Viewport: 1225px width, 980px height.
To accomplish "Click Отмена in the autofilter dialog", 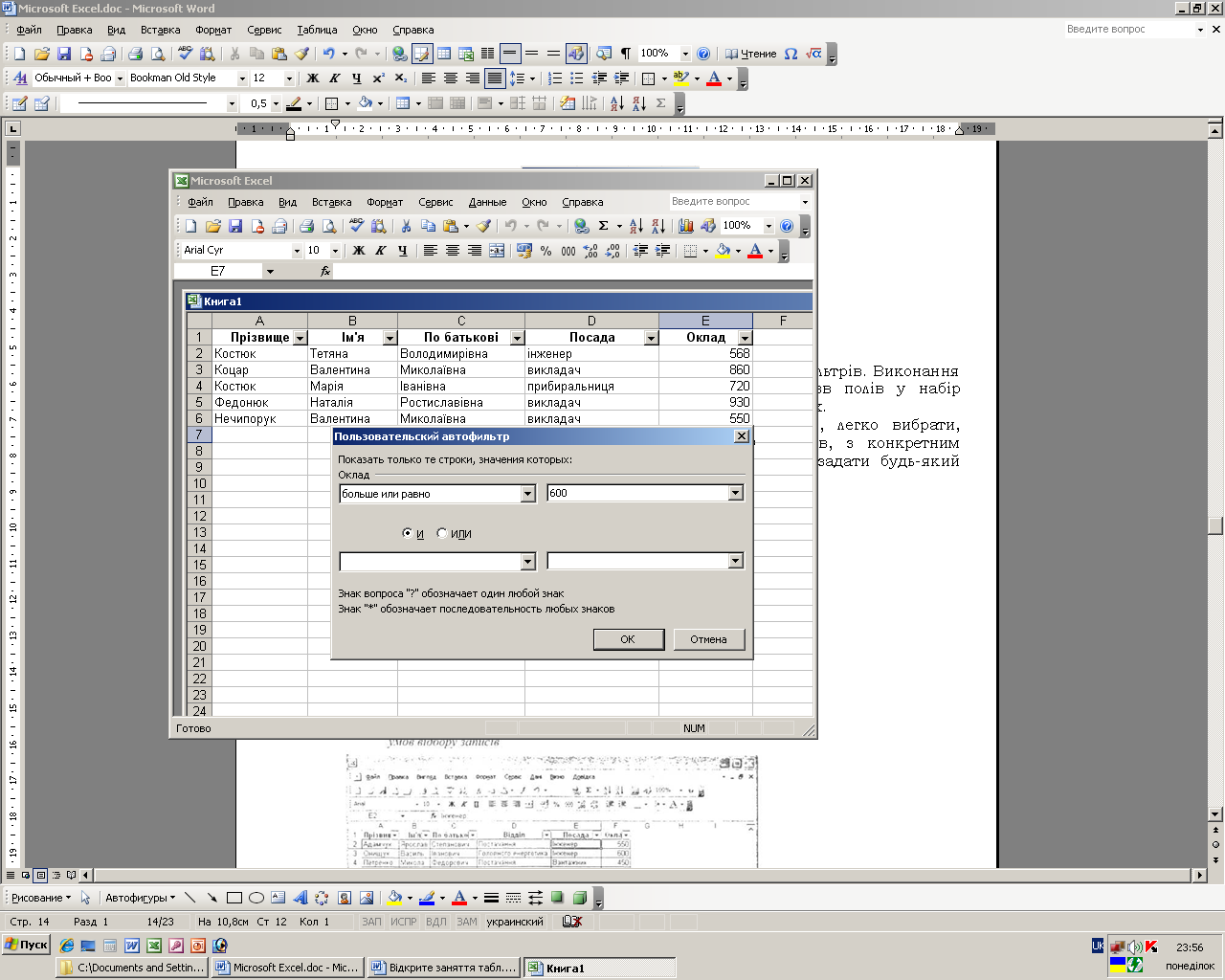I will pos(708,639).
